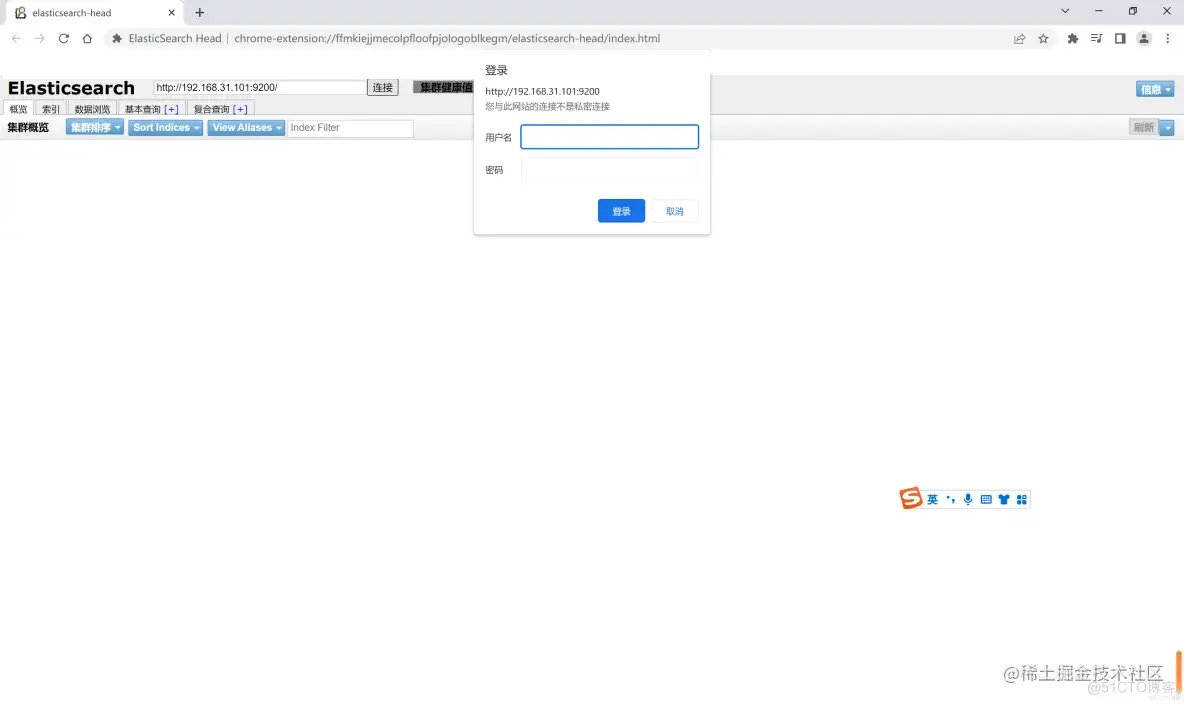Switch to 索引 indices tab
Image resolution: width=1184 pixels, height=704 pixels.
pyautogui.click(x=51, y=109)
